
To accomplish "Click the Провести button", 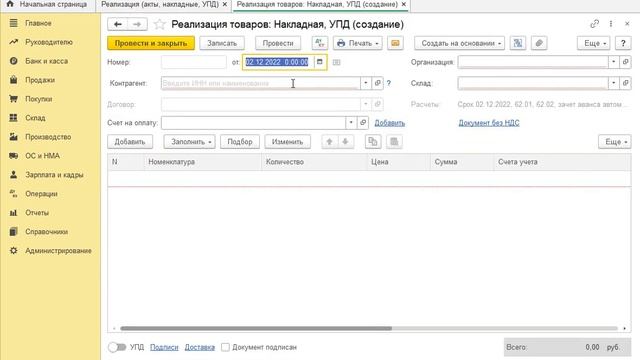I will coord(278,43).
